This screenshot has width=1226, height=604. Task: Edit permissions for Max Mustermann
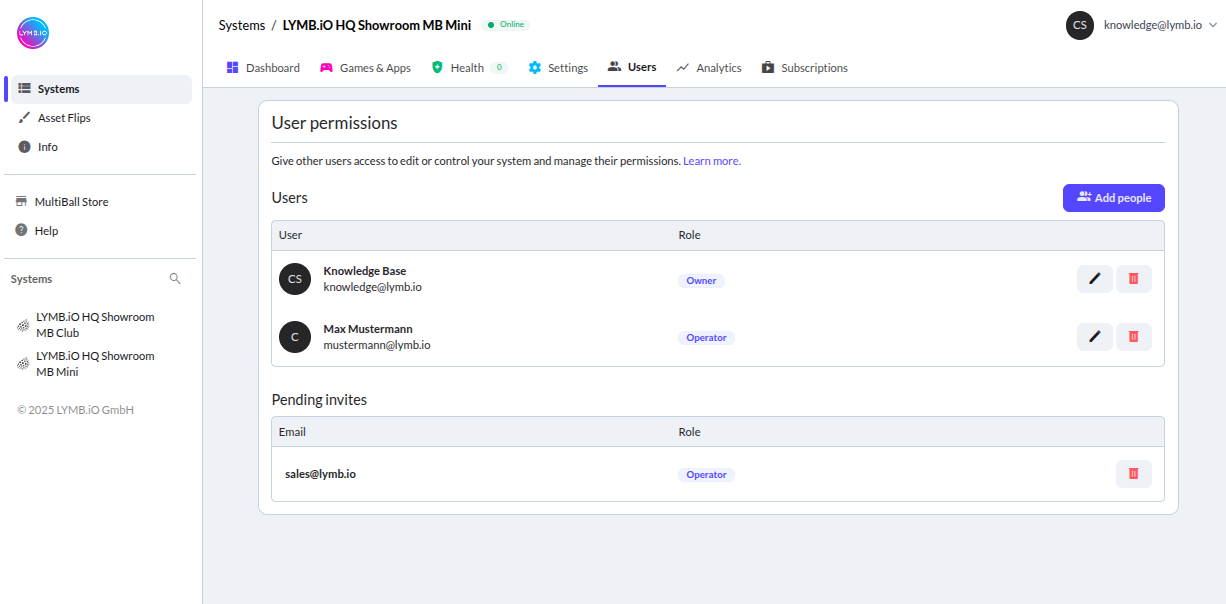(1094, 336)
